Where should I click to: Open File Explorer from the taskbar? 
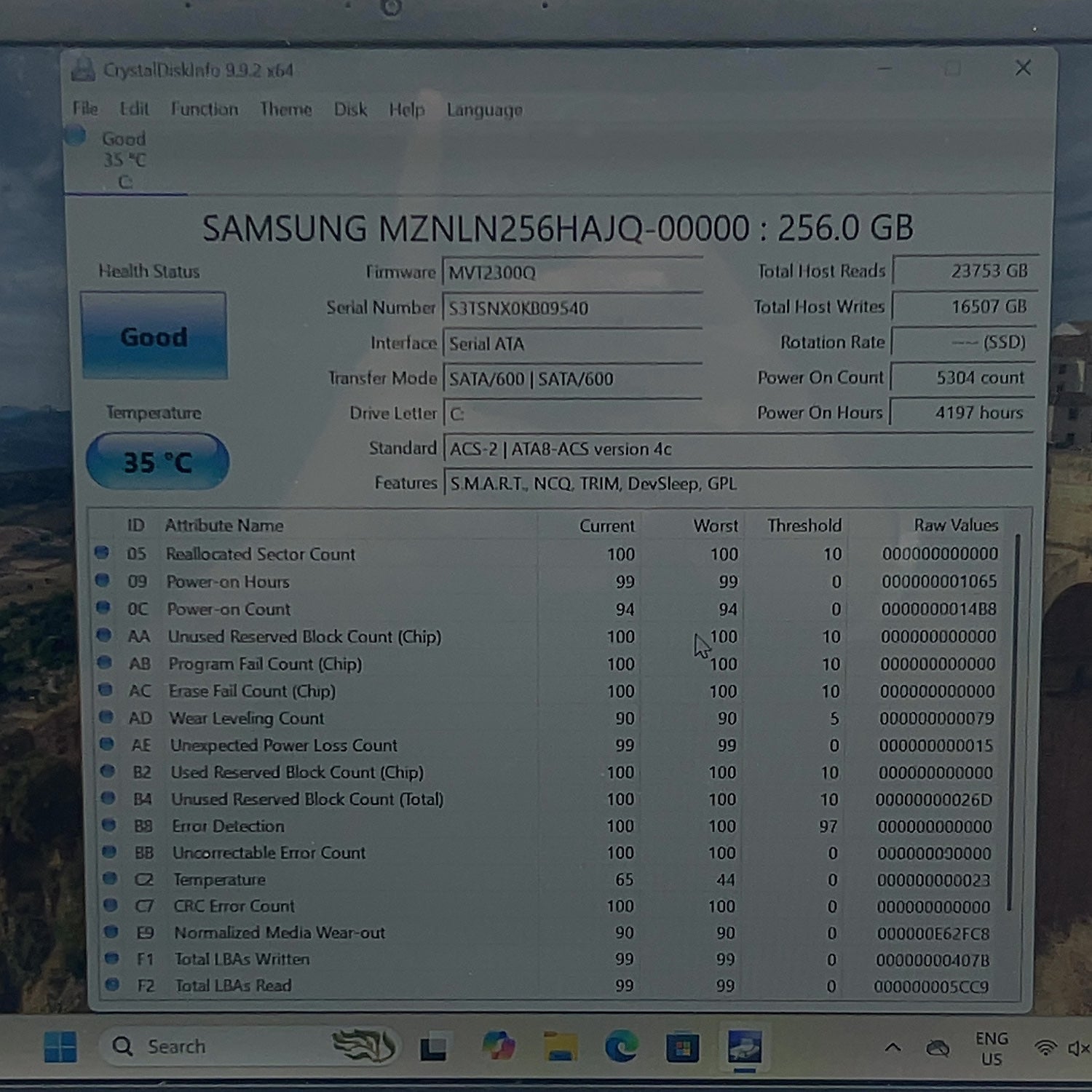pos(560,1047)
